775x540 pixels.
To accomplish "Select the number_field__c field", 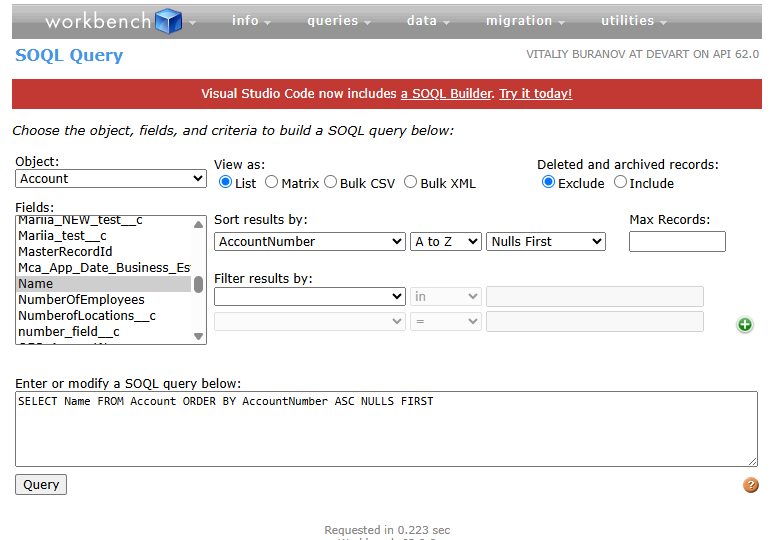I will point(104,332).
